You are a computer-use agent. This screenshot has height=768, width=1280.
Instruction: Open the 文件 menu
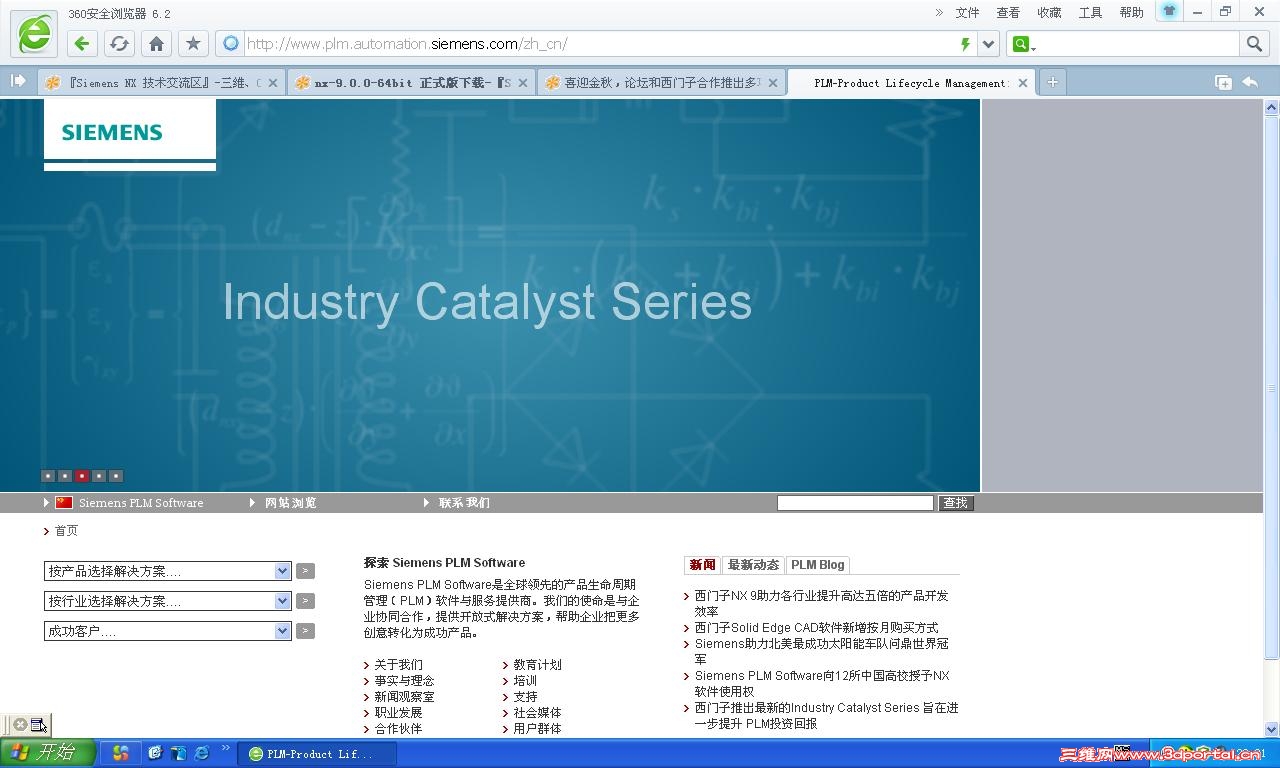pyautogui.click(x=967, y=12)
